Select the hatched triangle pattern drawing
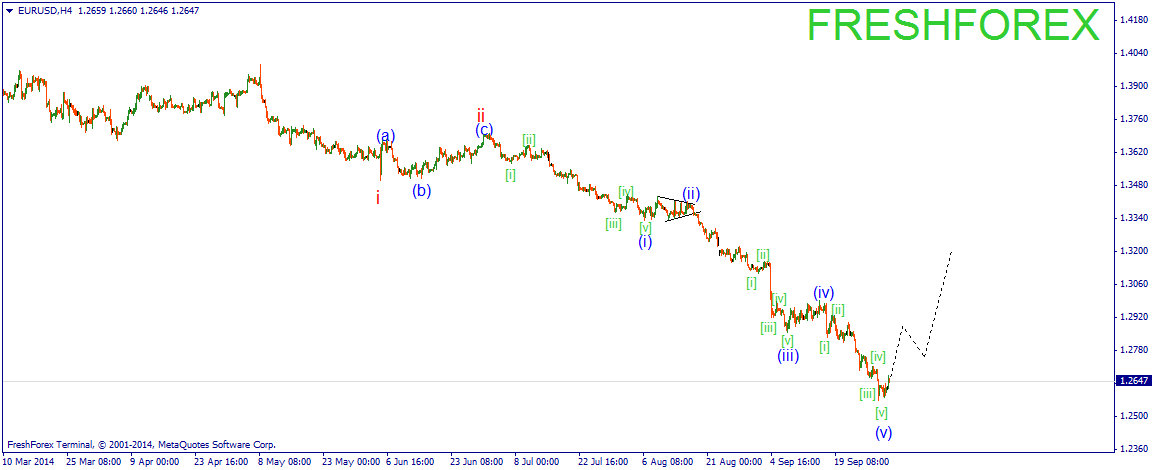The height and width of the screenshot is (470, 1154). [x=678, y=208]
